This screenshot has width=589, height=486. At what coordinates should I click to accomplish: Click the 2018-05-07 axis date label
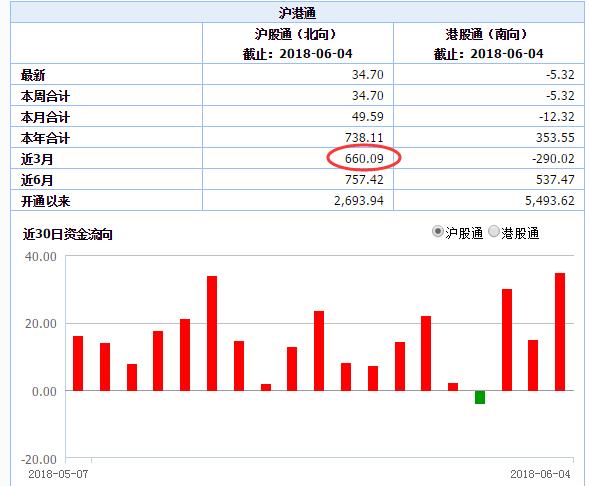coord(58,474)
